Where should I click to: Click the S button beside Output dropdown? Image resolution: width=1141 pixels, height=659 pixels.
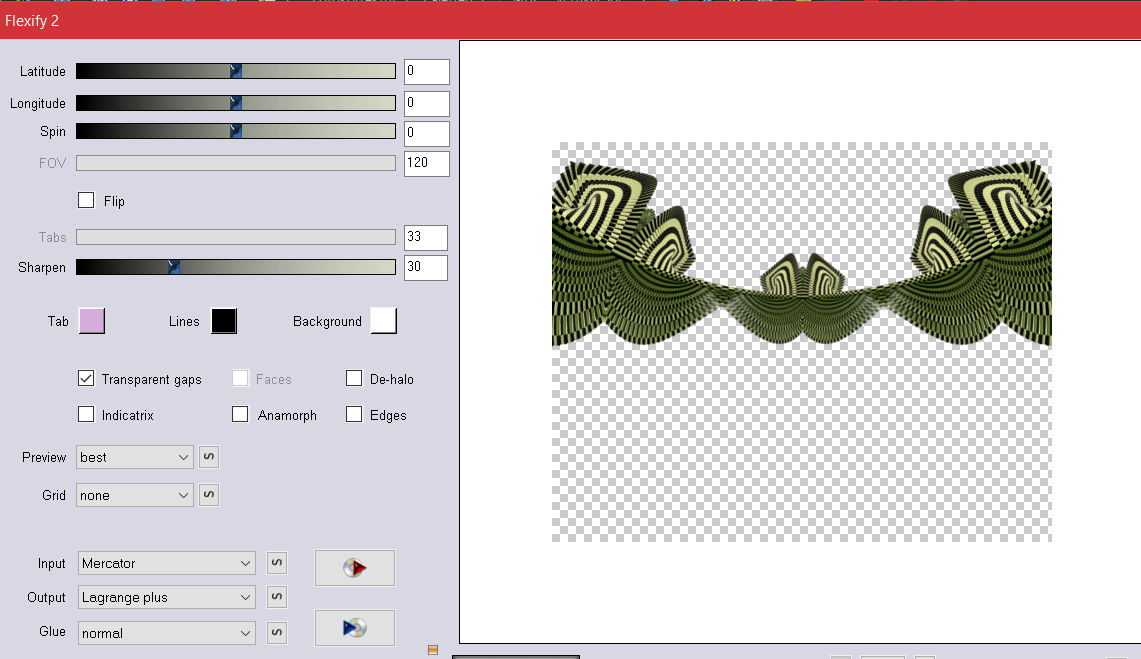click(x=277, y=598)
